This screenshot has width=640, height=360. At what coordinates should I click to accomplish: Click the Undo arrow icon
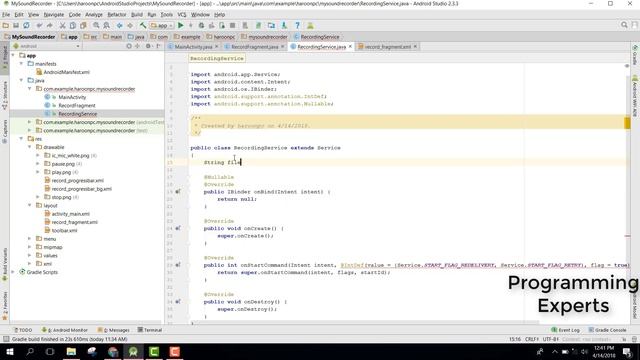tap(39, 25)
